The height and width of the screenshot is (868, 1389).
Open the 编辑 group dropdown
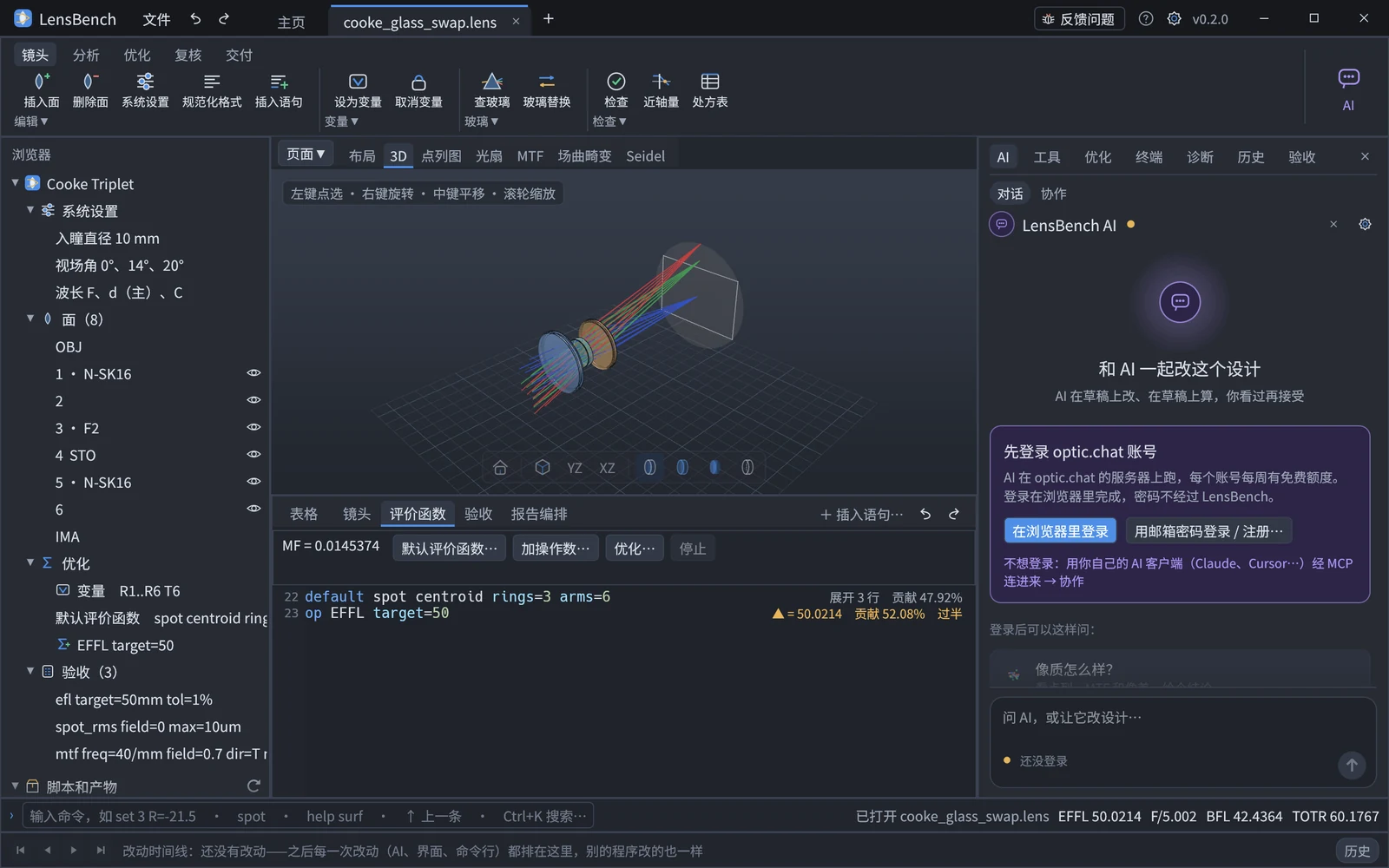click(31, 122)
